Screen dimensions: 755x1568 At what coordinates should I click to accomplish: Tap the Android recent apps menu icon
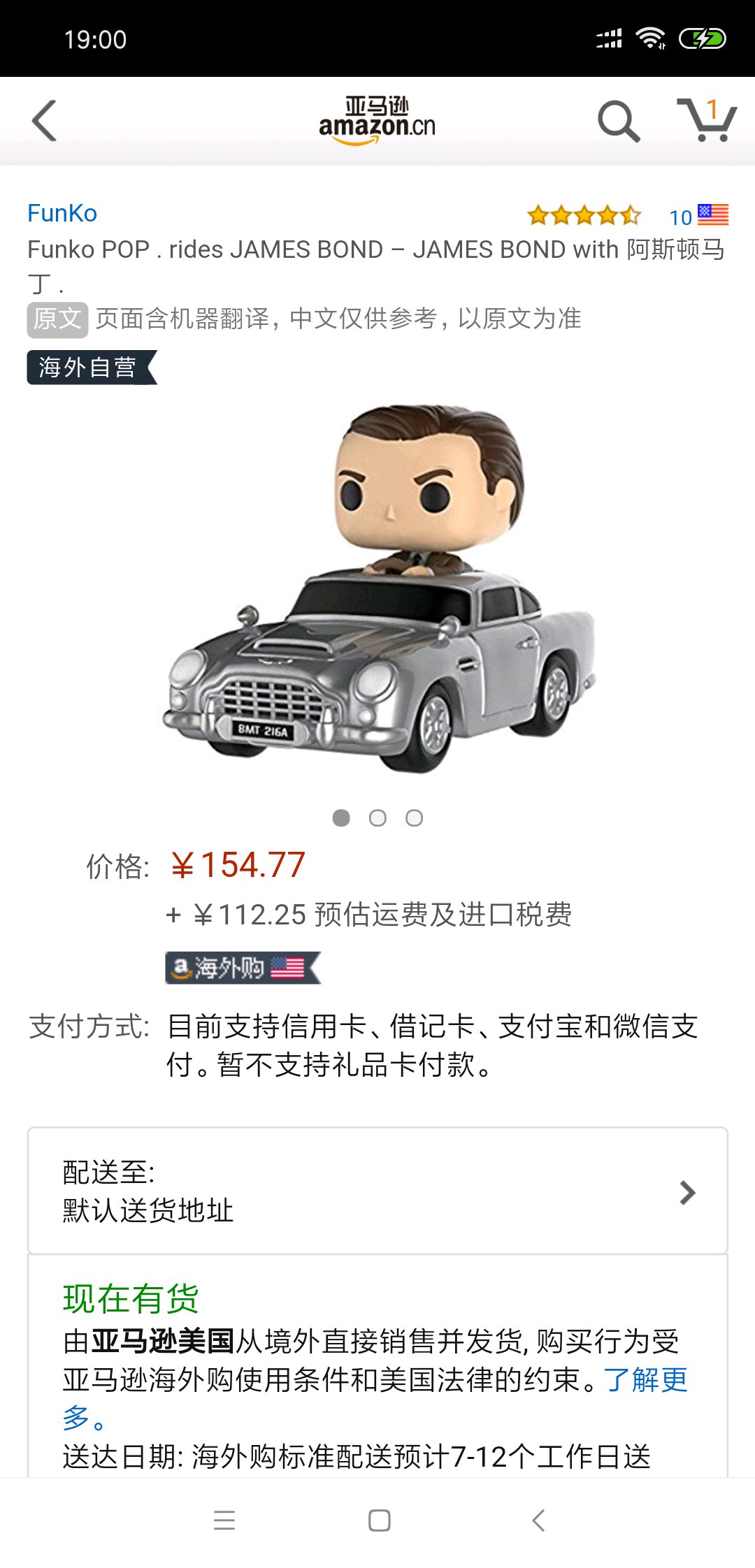pos(224,1520)
